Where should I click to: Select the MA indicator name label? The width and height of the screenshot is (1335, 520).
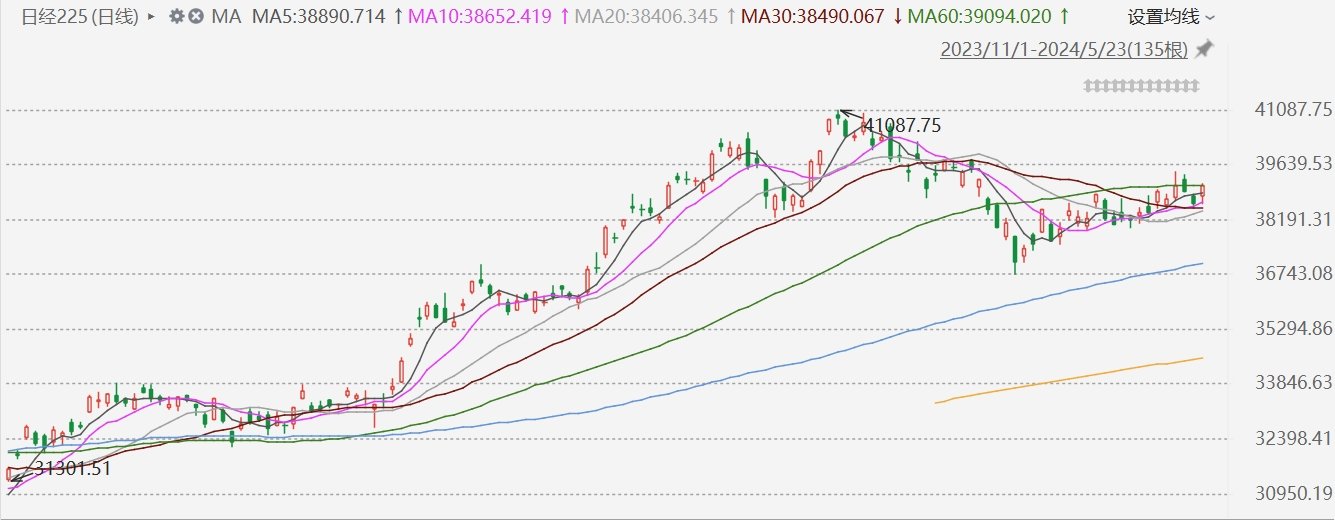(226, 17)
